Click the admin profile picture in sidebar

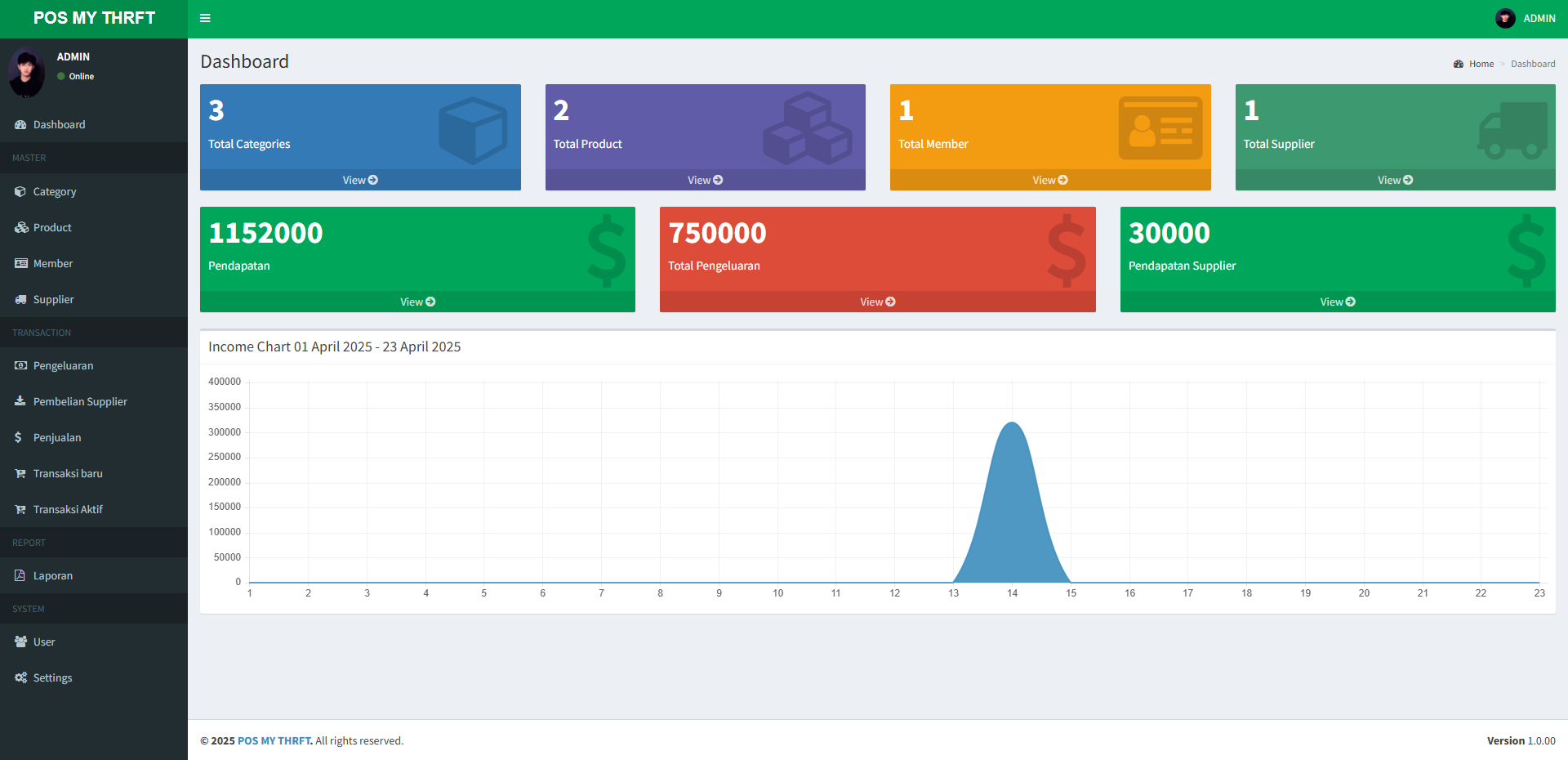(x=26, y=72)
